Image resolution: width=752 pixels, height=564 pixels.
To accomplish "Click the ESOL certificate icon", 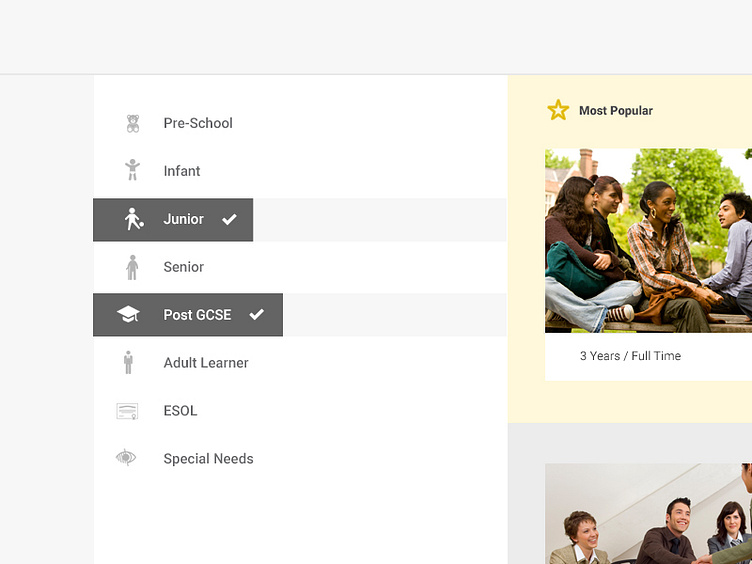I will [x=127, y=411].
